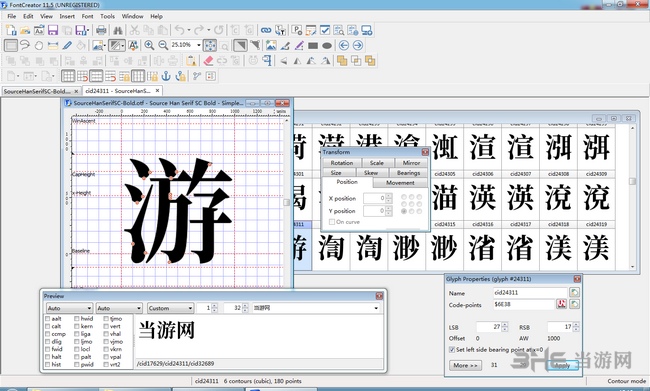
Task: Click the red eraser icon
Action: pos(208,61)
